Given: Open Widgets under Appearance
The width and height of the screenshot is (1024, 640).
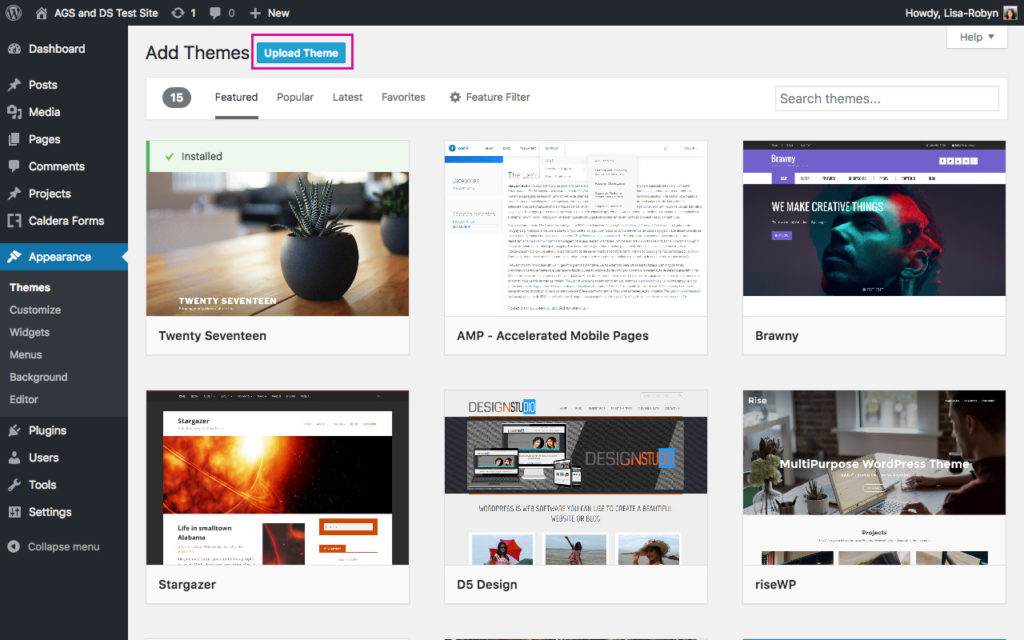Looking at the screenshot, I should (29, 332).
